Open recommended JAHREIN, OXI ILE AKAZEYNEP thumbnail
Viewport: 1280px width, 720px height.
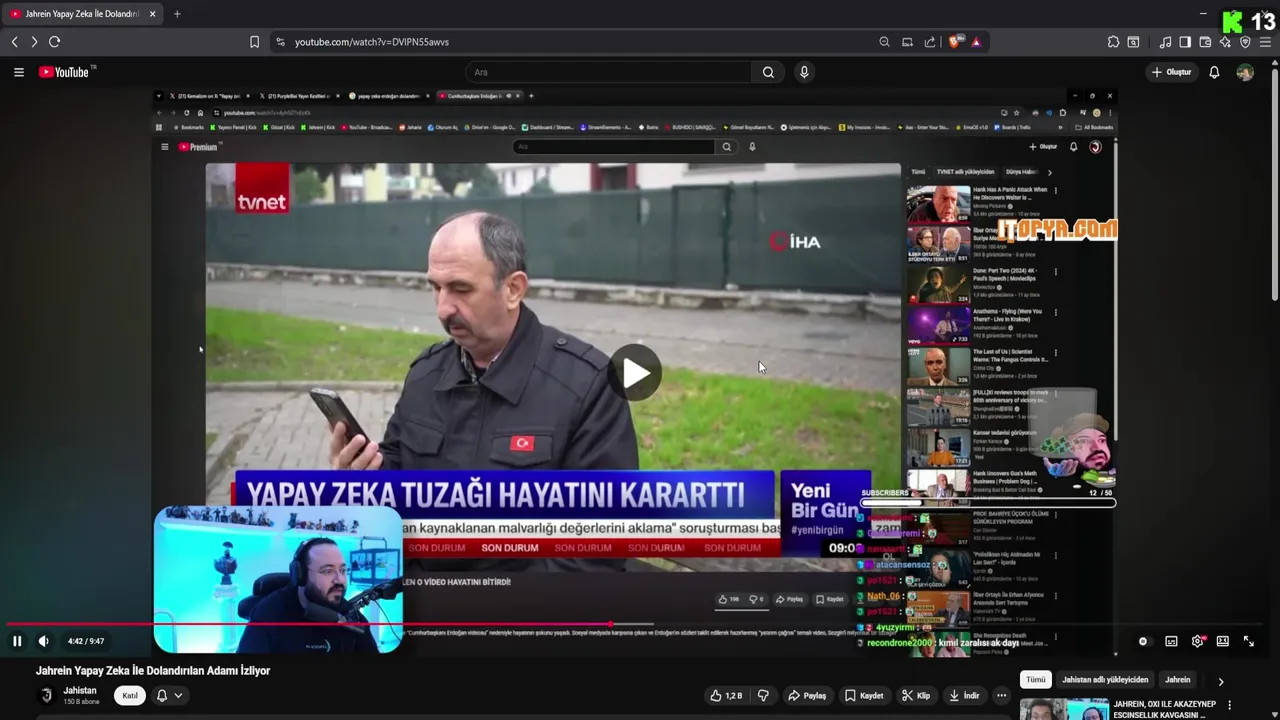click(x=1063, y=709)
